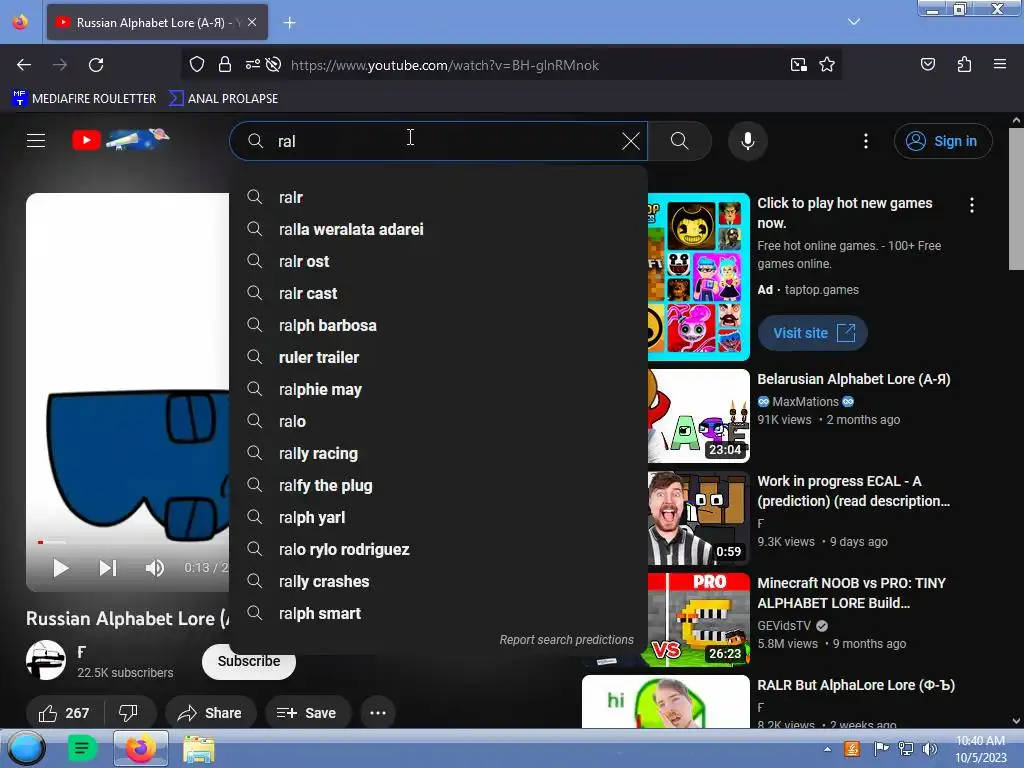
Task: Click the Sign in button
Action: pyautogui.click(x=943, y=141)
